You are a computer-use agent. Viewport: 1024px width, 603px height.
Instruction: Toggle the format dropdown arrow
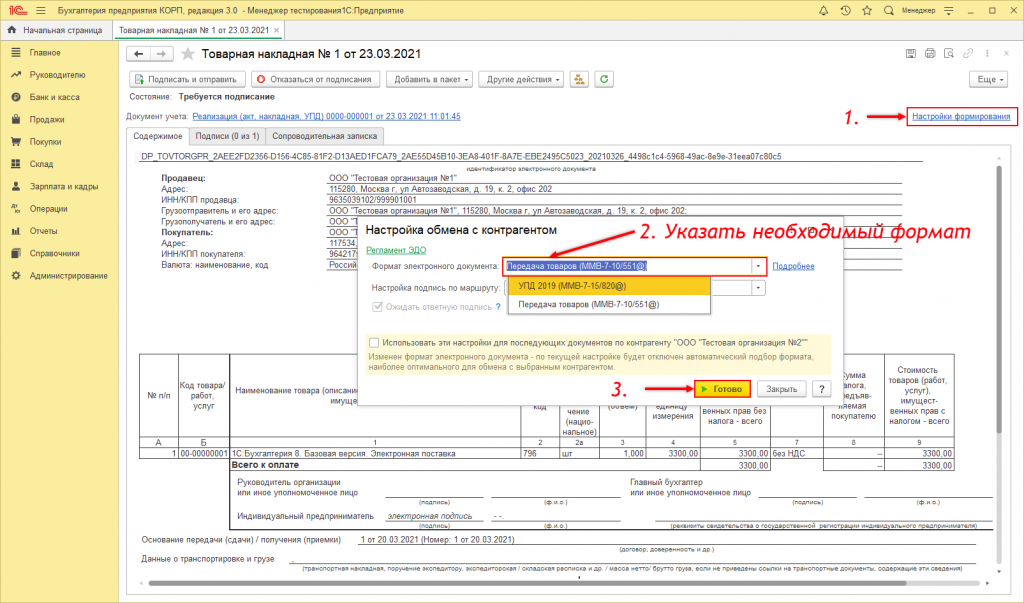click(758, 267)
